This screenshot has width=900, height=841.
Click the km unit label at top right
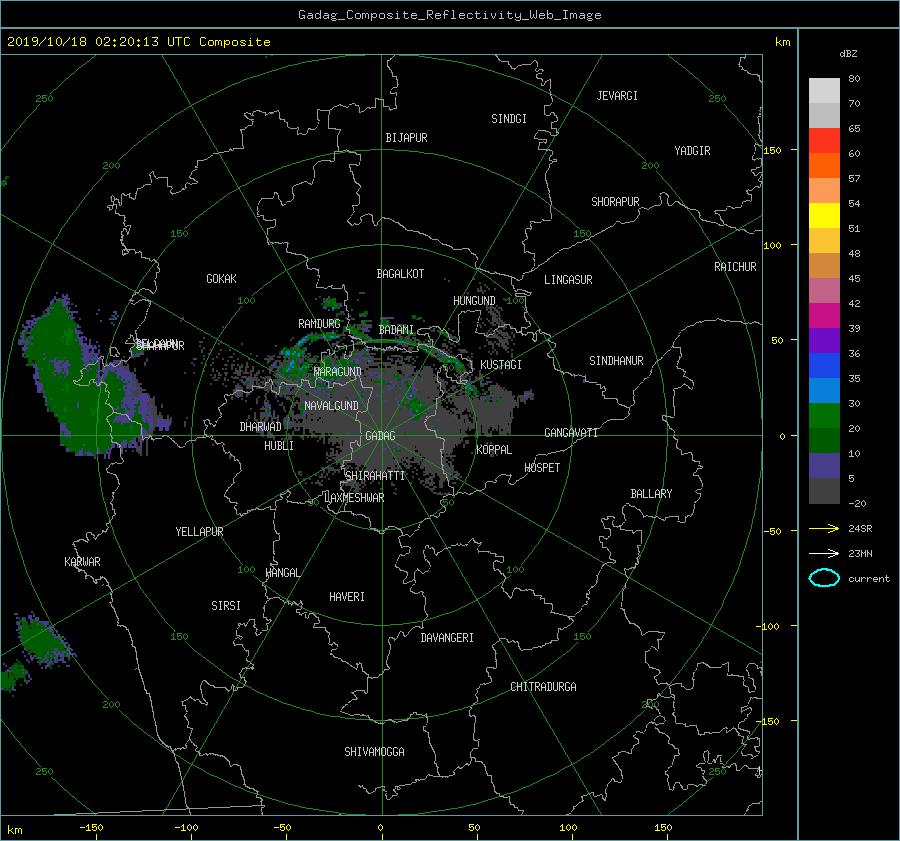click(782, 42)
